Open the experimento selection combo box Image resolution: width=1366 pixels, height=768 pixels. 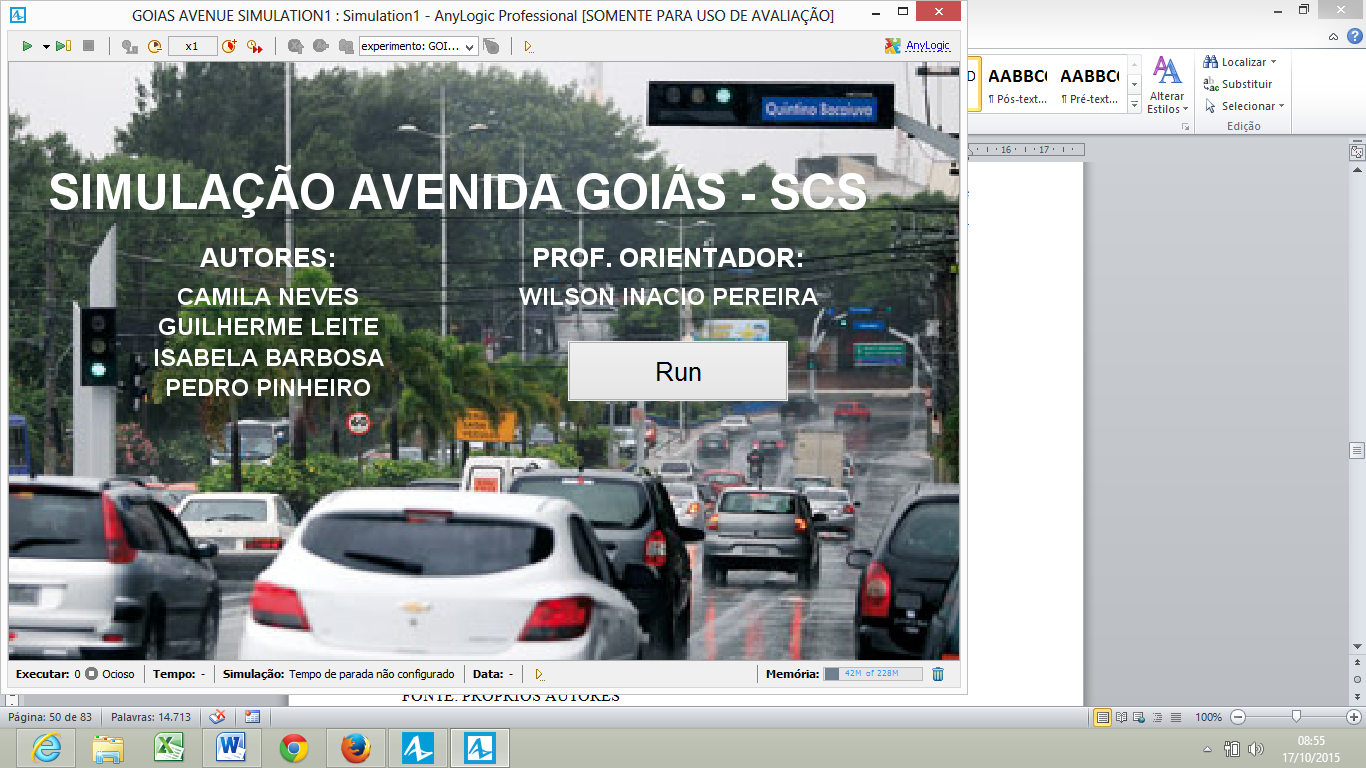[x=418, y=46]
